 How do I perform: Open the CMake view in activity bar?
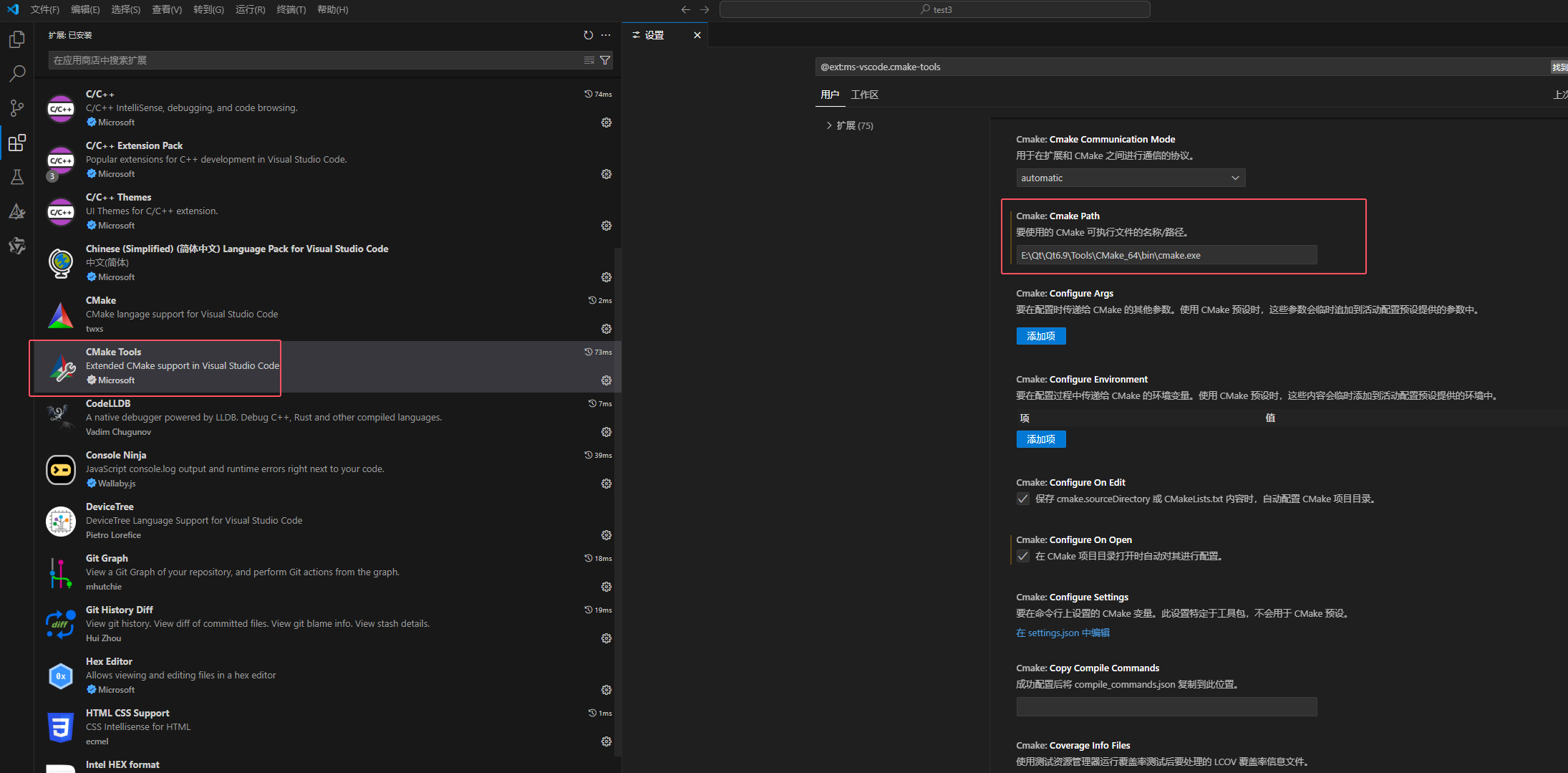(17, 211)
